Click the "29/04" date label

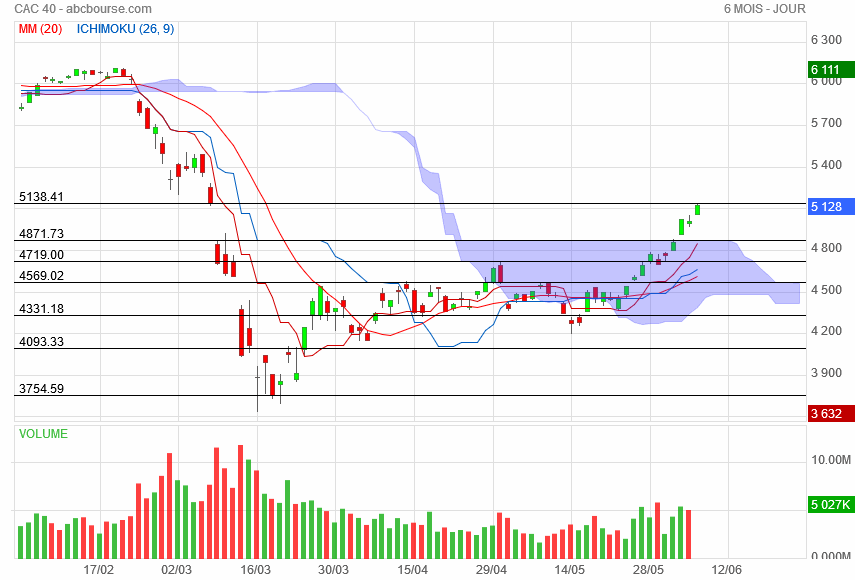[491, 570]
